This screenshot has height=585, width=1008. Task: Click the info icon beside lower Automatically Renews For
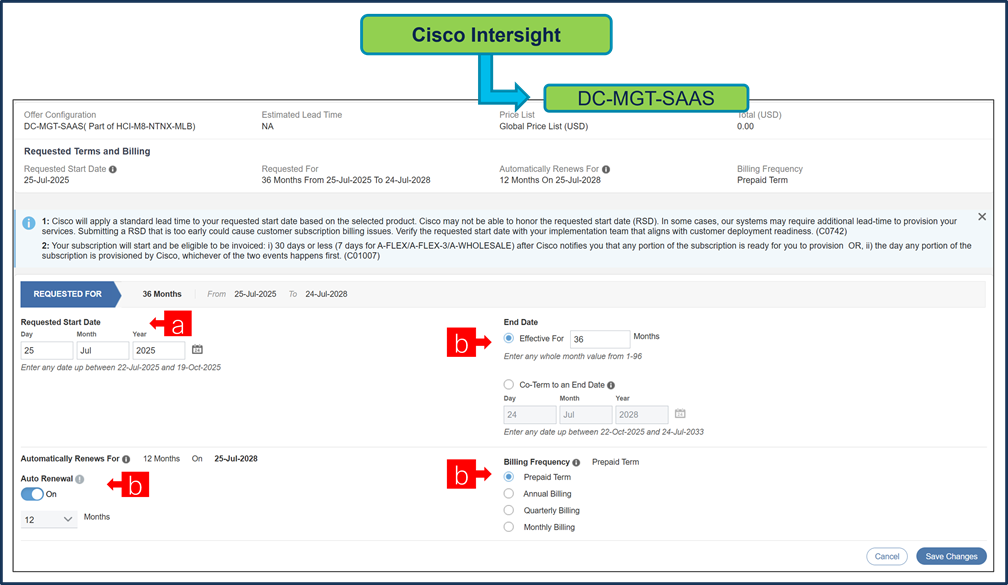127,459
